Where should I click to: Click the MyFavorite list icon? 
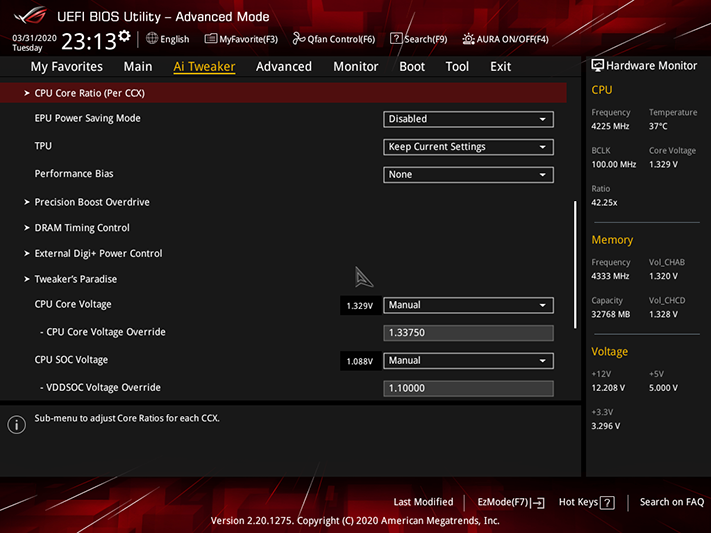pos(210,39)
